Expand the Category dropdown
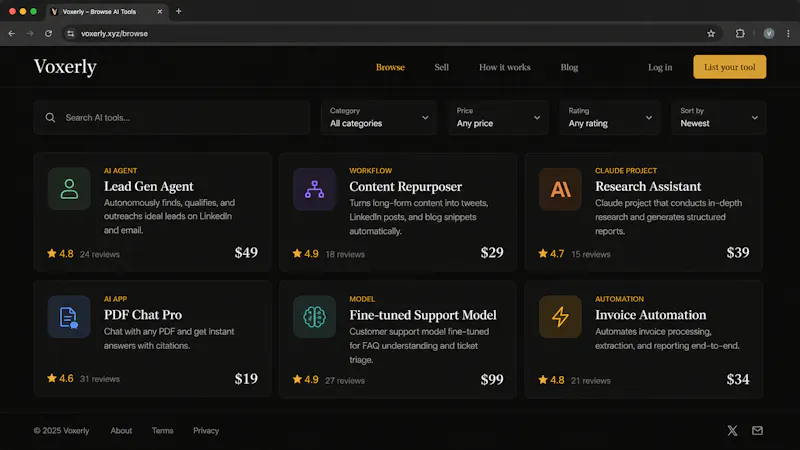 tap(379, 117)
